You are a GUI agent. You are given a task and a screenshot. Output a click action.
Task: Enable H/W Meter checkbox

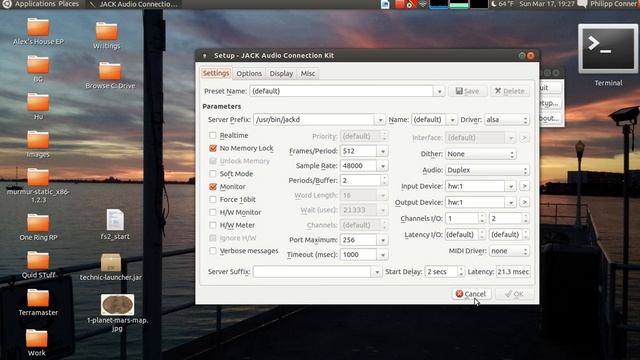[213, 225]
